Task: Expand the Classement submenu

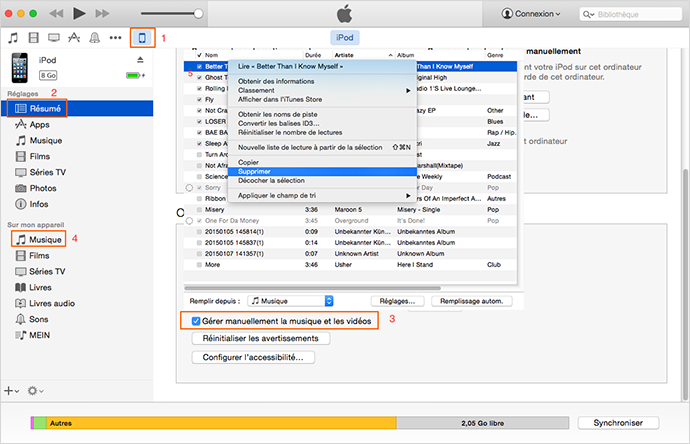Action: tap(322, 90)
